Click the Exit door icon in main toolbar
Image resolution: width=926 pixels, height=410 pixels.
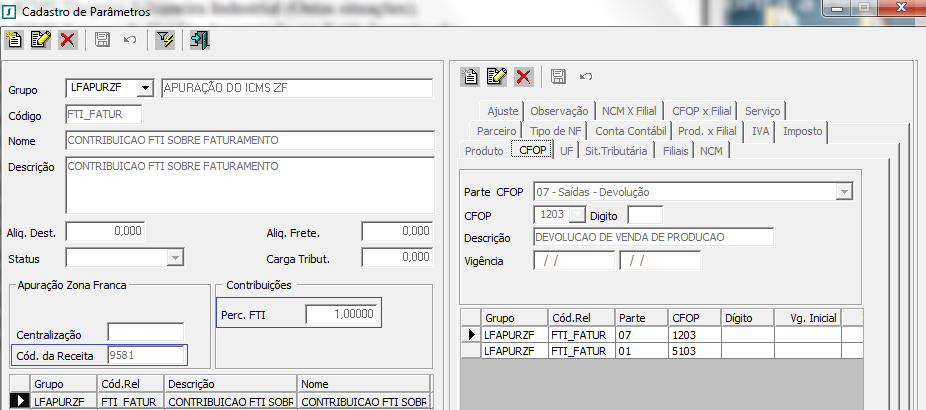(x=200, y=40)
